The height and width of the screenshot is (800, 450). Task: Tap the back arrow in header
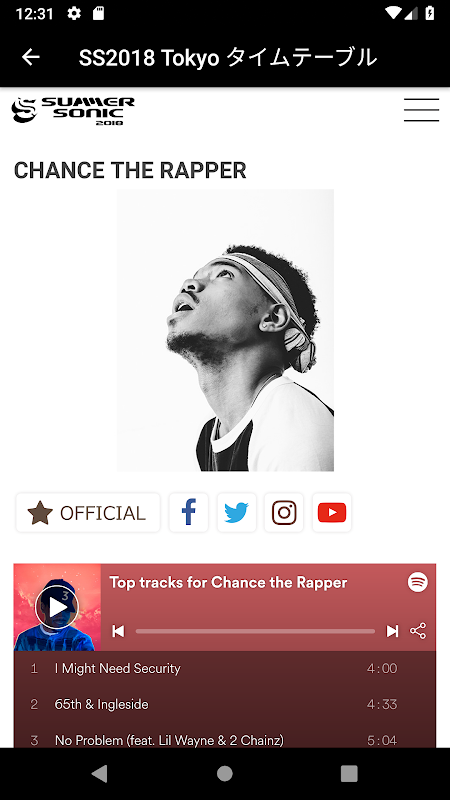31,57
